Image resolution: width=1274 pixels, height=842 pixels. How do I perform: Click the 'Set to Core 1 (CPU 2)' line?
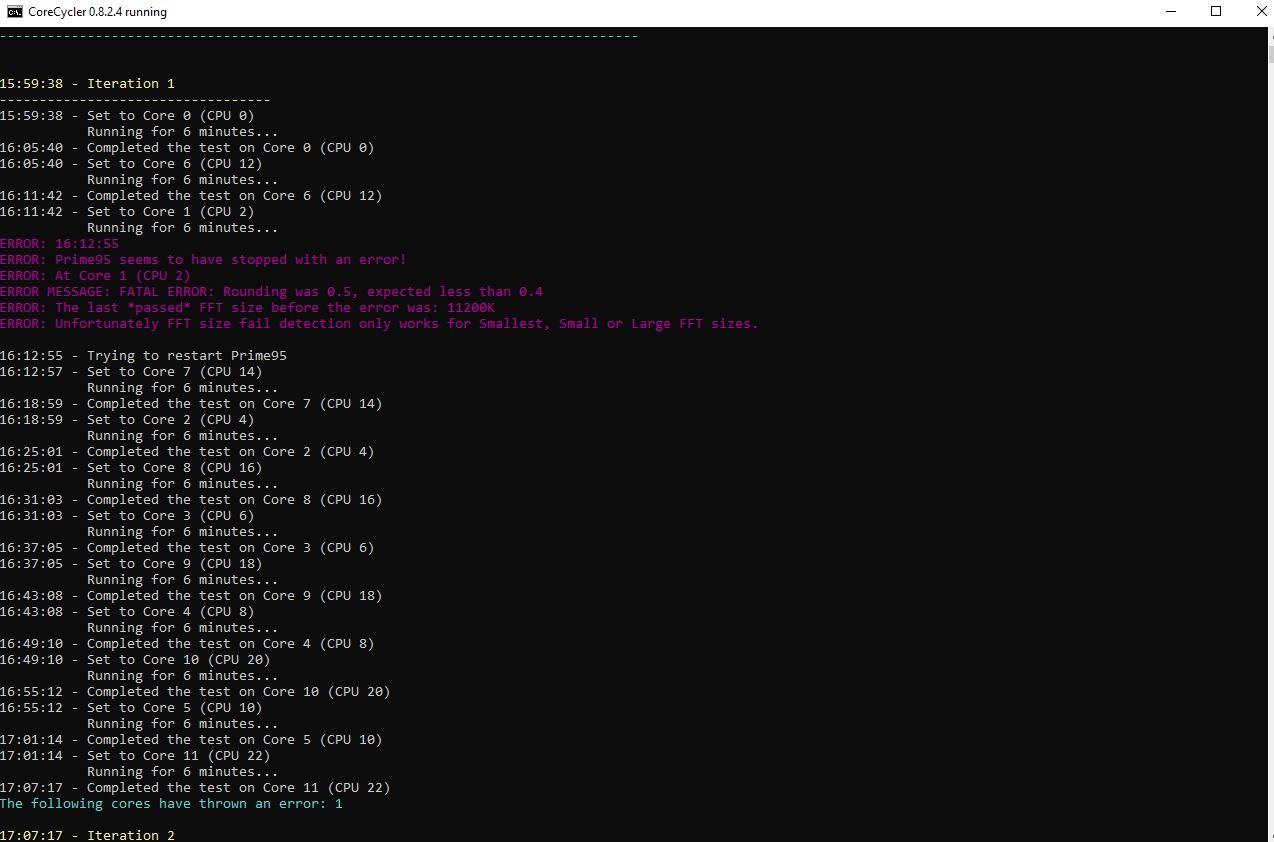click(x=127, y=212)
